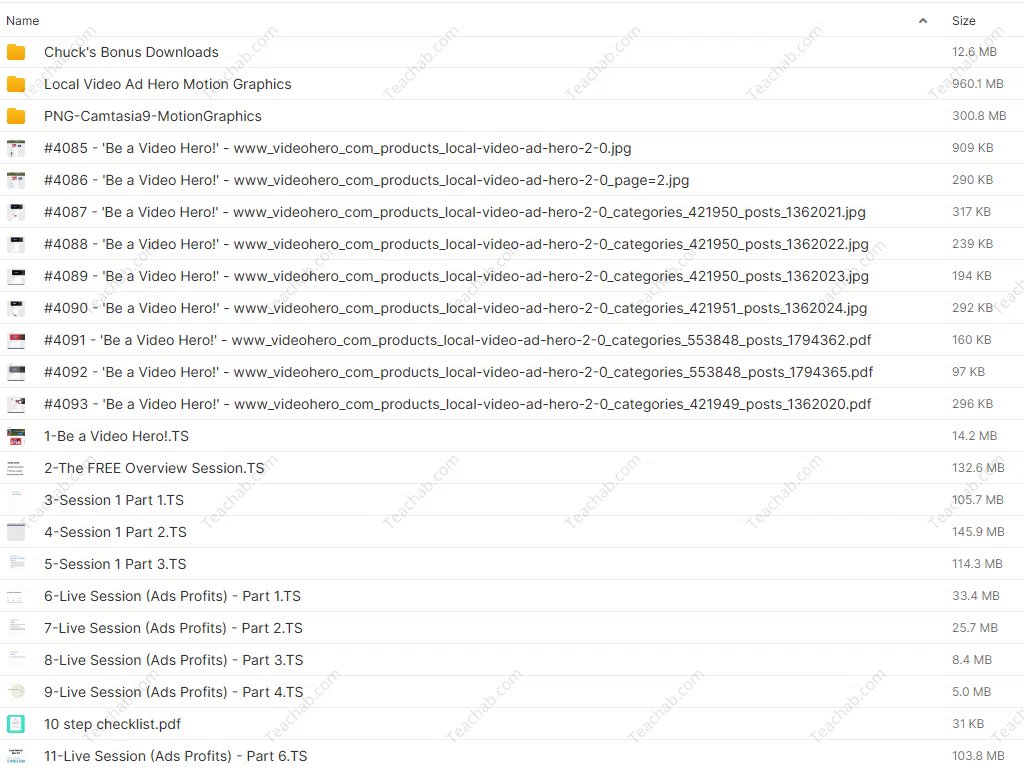The image size is (1024, 768).
Task: Sort files by the Name column
Action: pos(23,21)
